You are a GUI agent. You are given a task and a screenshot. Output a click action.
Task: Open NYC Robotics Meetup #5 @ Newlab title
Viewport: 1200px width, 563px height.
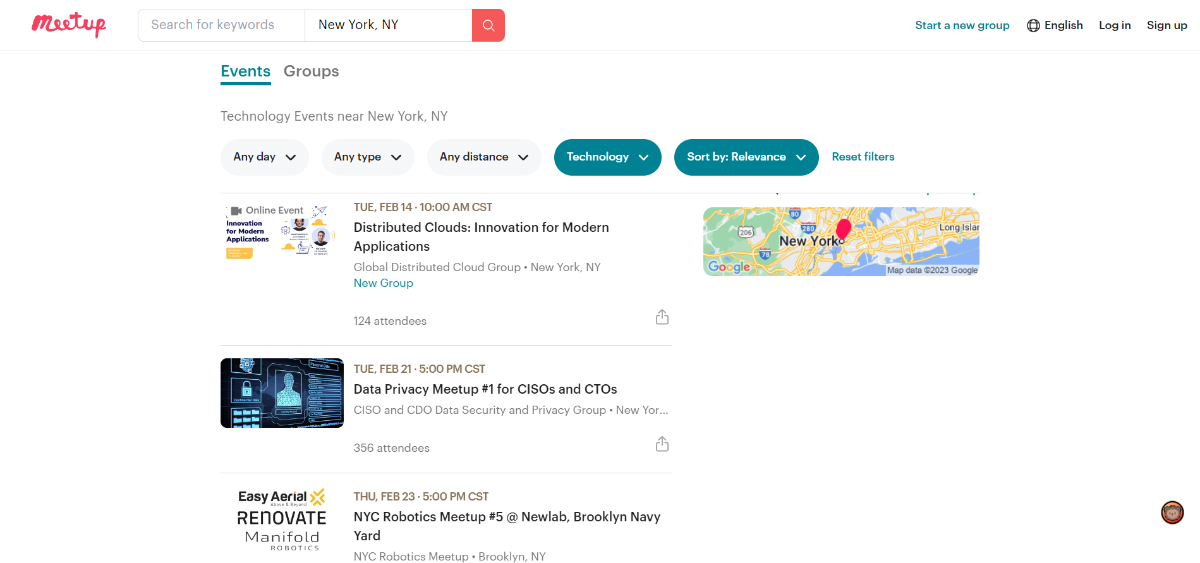point(507,526)
